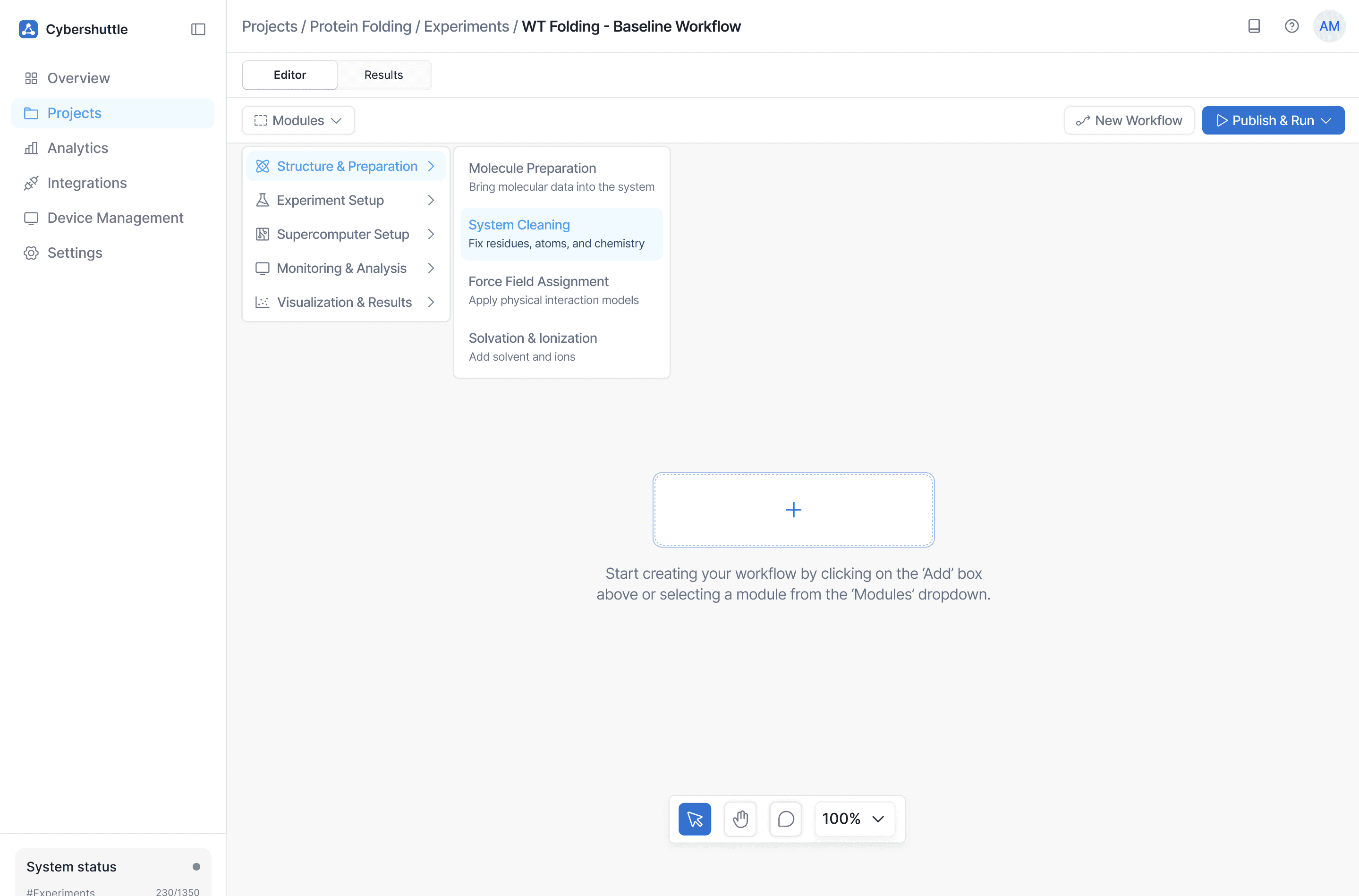Go to Protein Folding breadcrumb link
This screenshot has width=1359, height=896.
click(x=360, y=26)
